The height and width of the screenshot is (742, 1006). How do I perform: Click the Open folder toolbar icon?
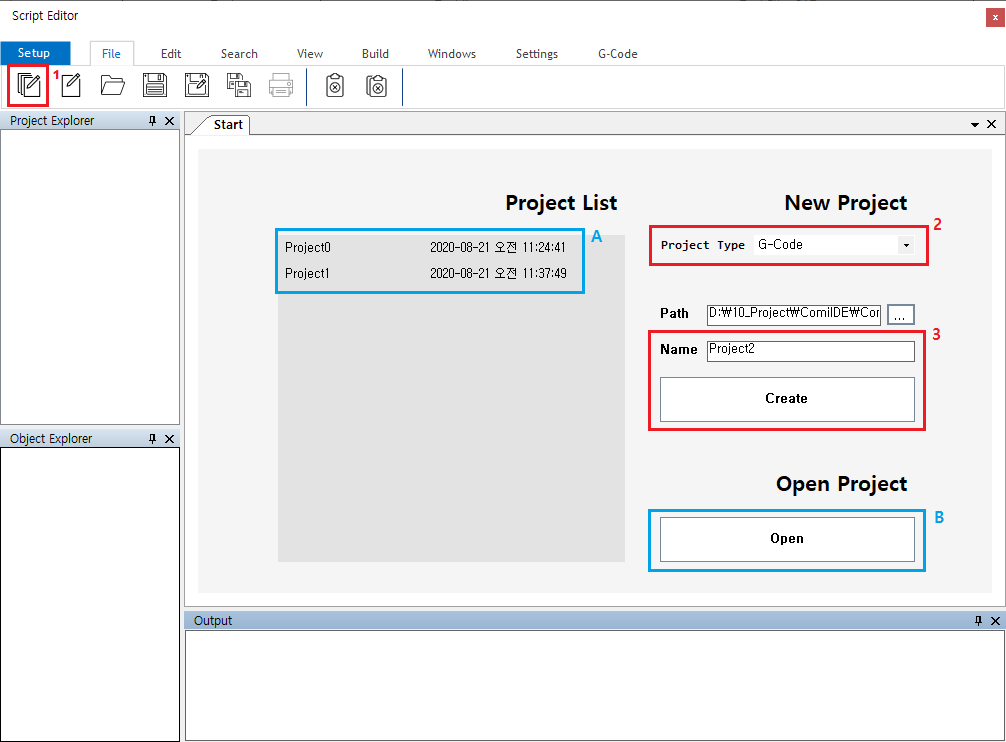[113, 86]
